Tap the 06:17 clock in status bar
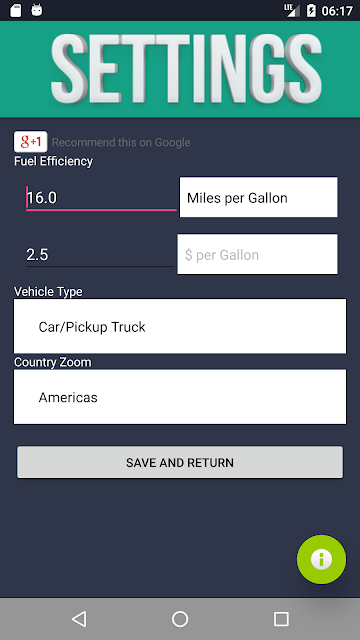The width and height of the screenshot is (360, 640). (337, 11)
